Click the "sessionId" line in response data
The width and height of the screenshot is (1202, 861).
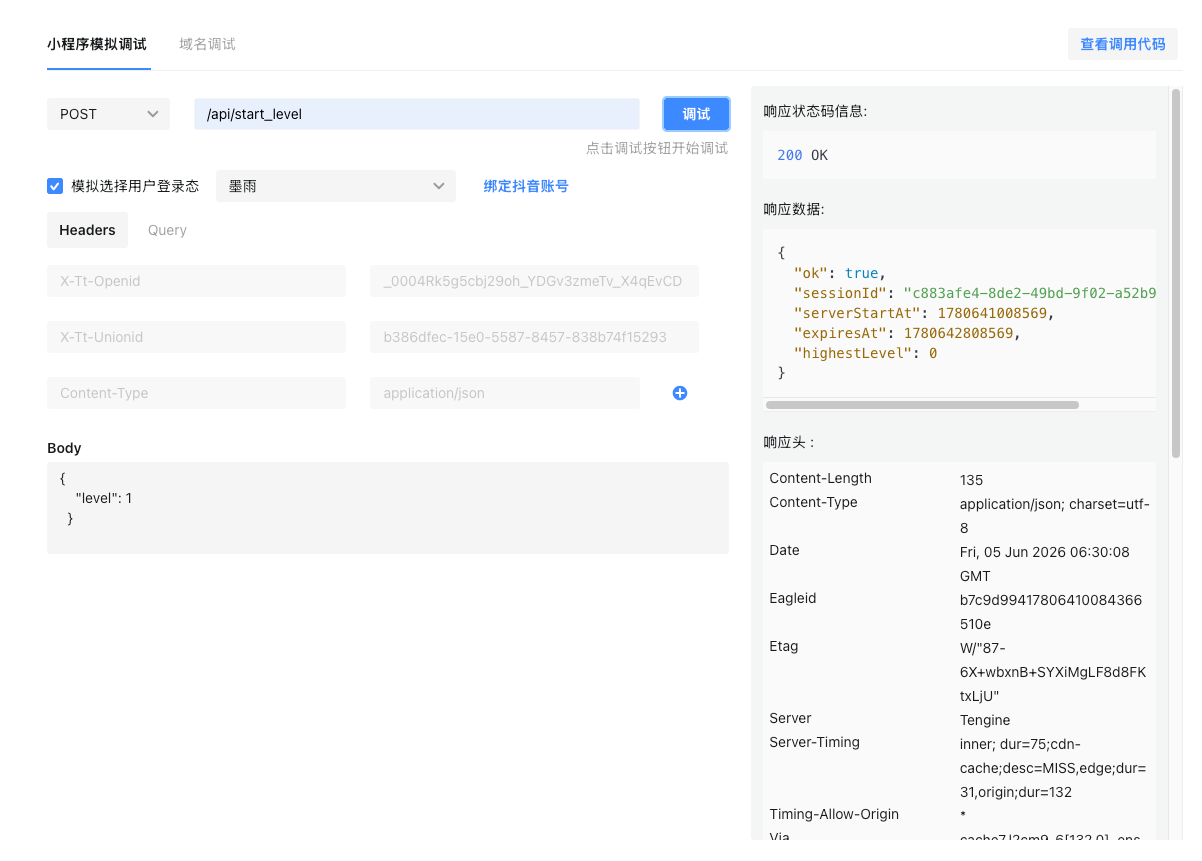click(975, 293)
